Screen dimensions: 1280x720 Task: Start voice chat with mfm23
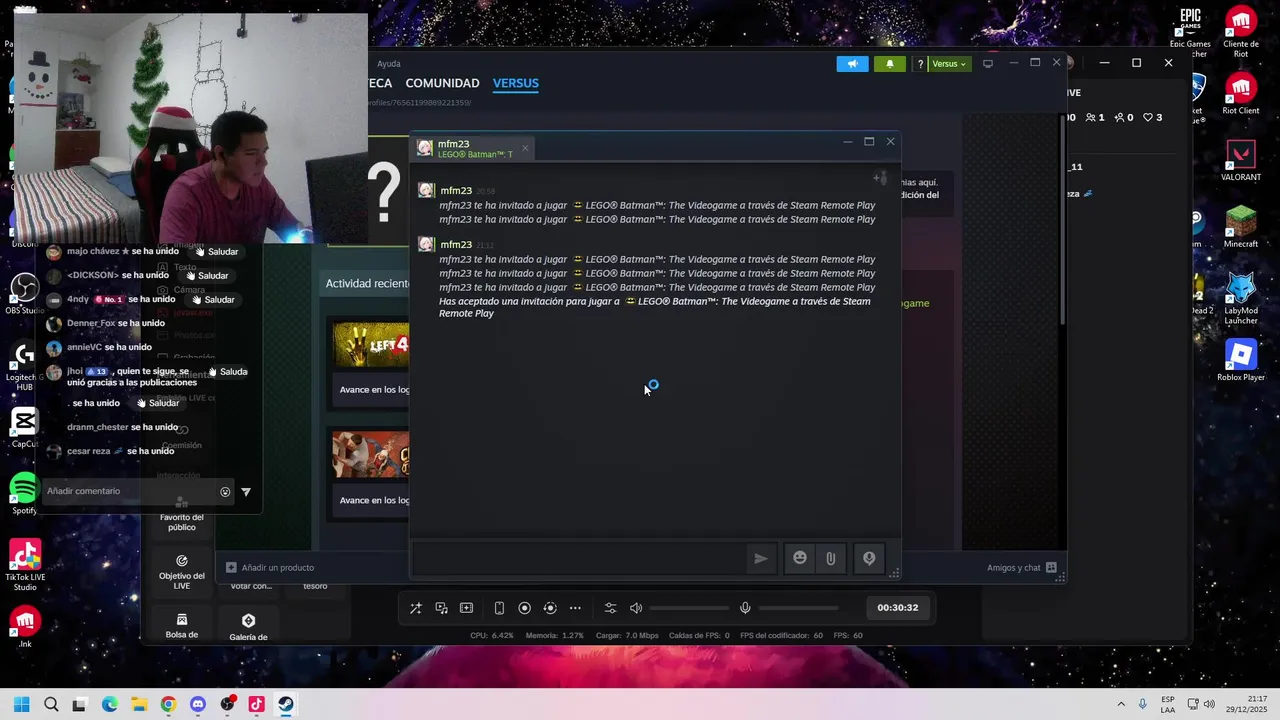tap(869, 559)
